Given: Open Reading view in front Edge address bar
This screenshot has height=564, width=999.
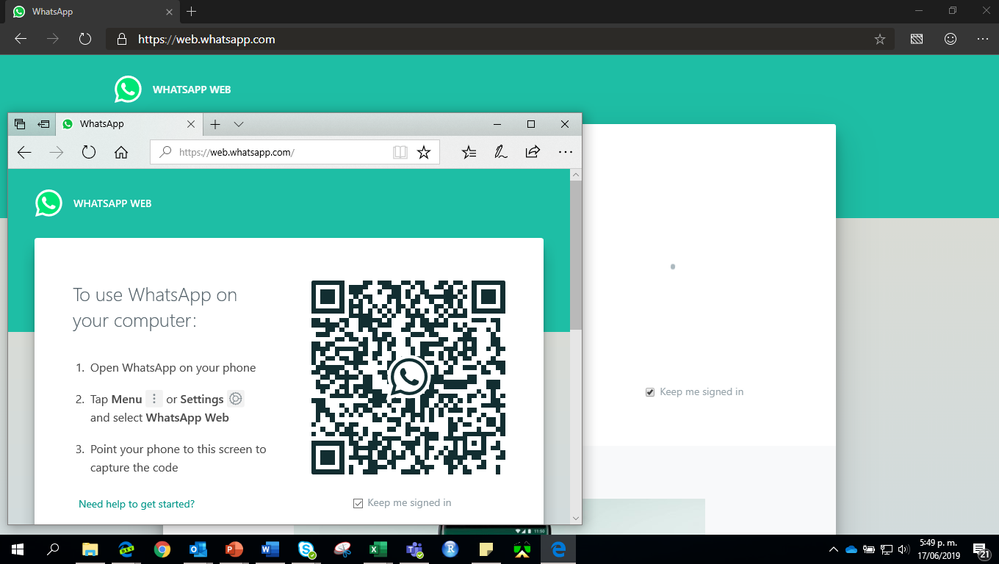Looking at the screenshot, I should [x=399, y=152].
